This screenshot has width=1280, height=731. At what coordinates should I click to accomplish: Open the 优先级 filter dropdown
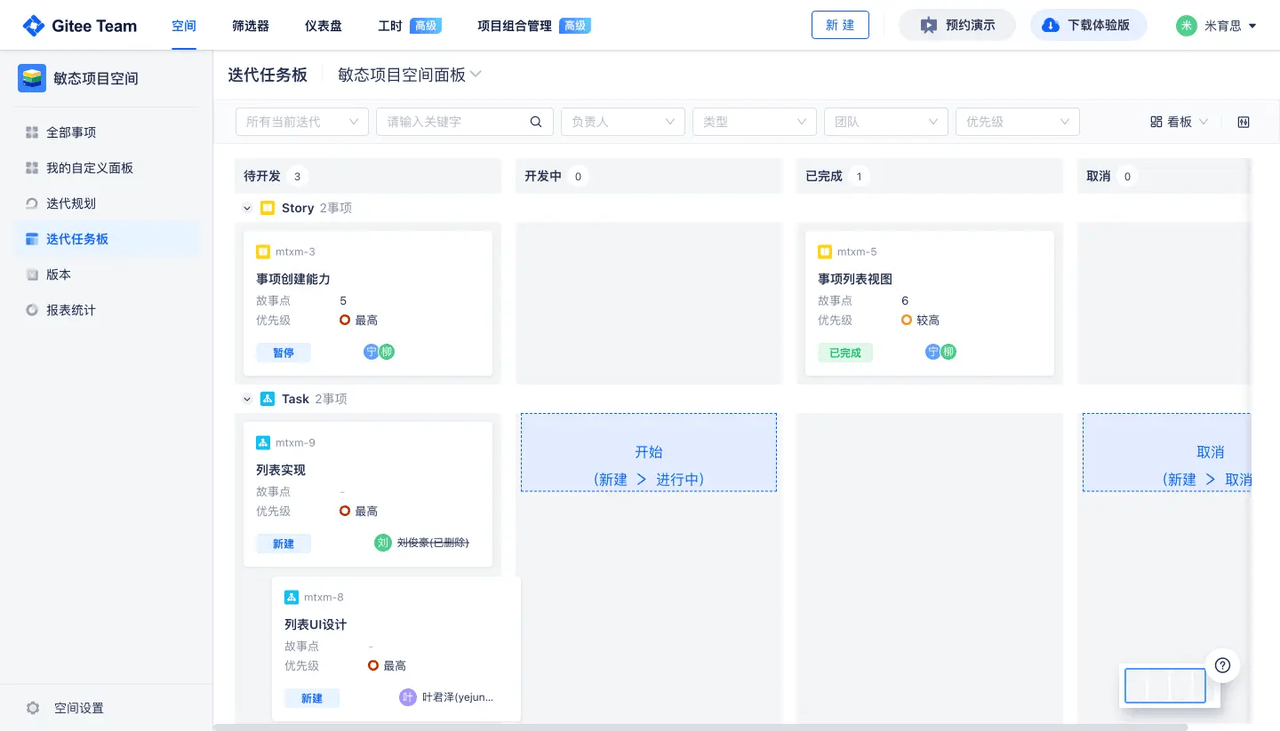pyautogui.click(x=1017, y=122)
